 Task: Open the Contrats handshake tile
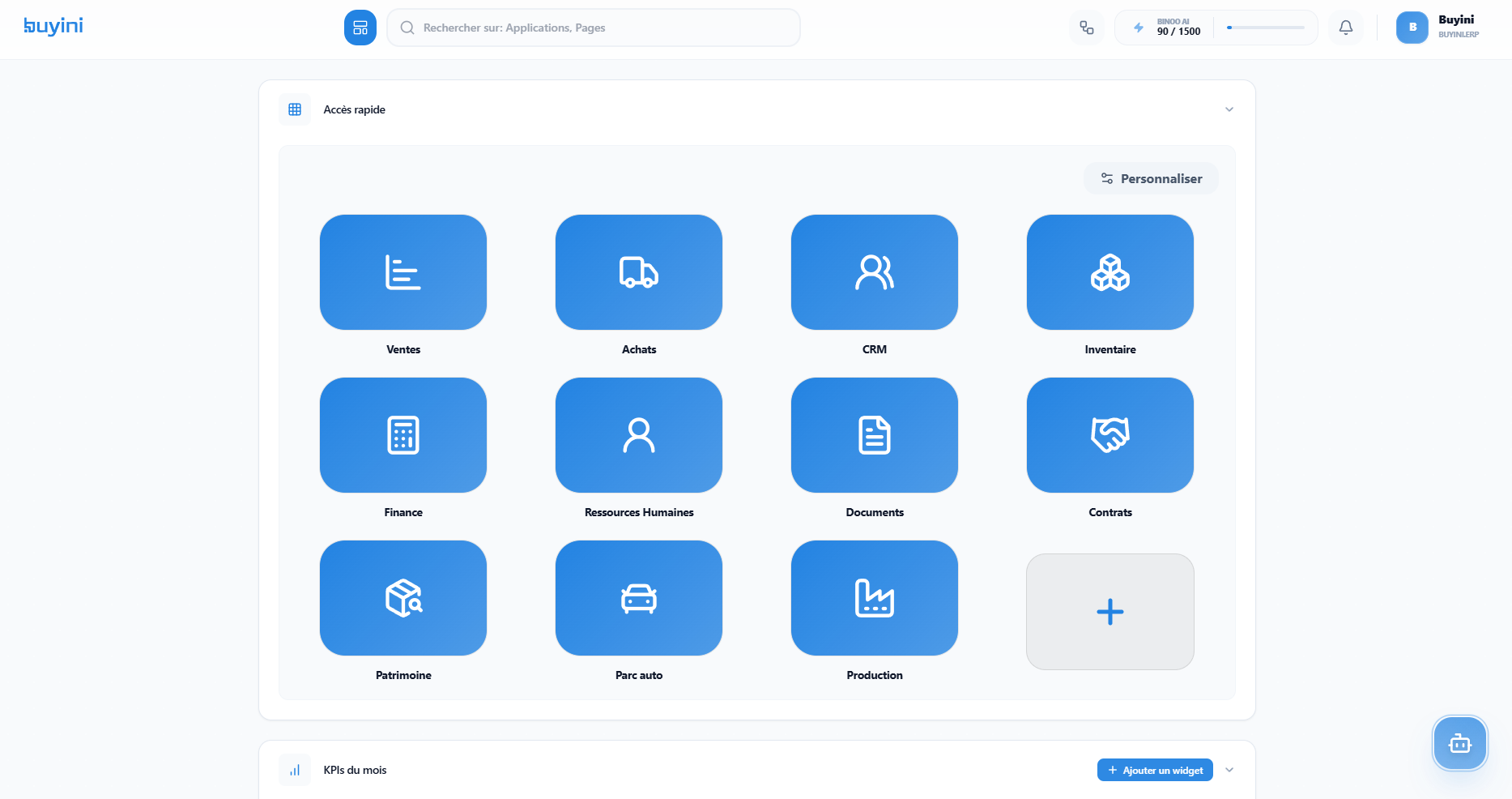coord(1110,435)
